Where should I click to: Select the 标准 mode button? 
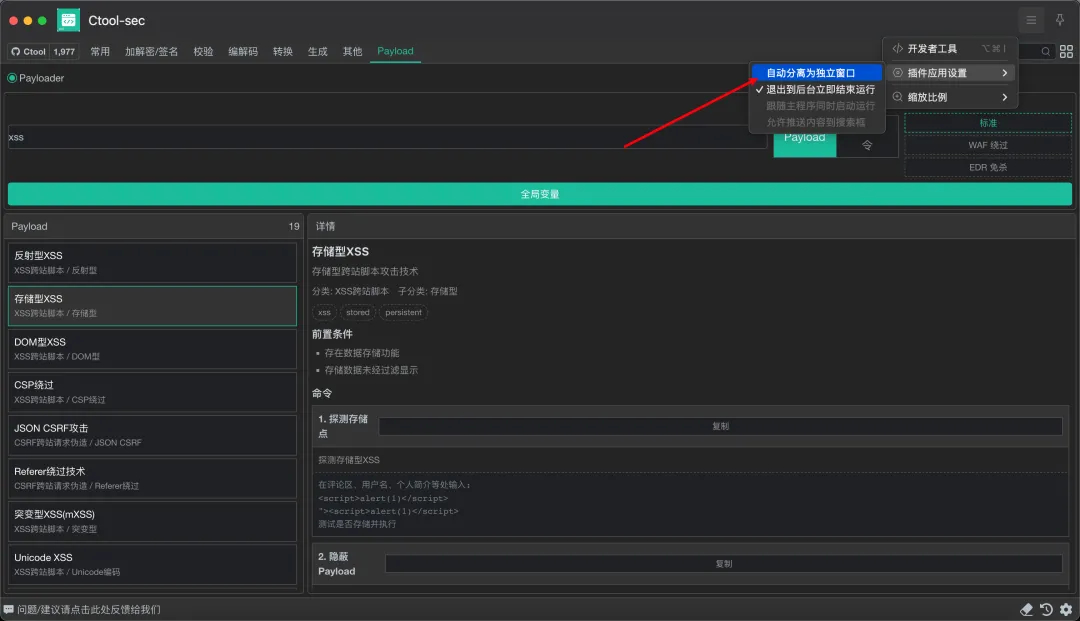coord(988,123)
